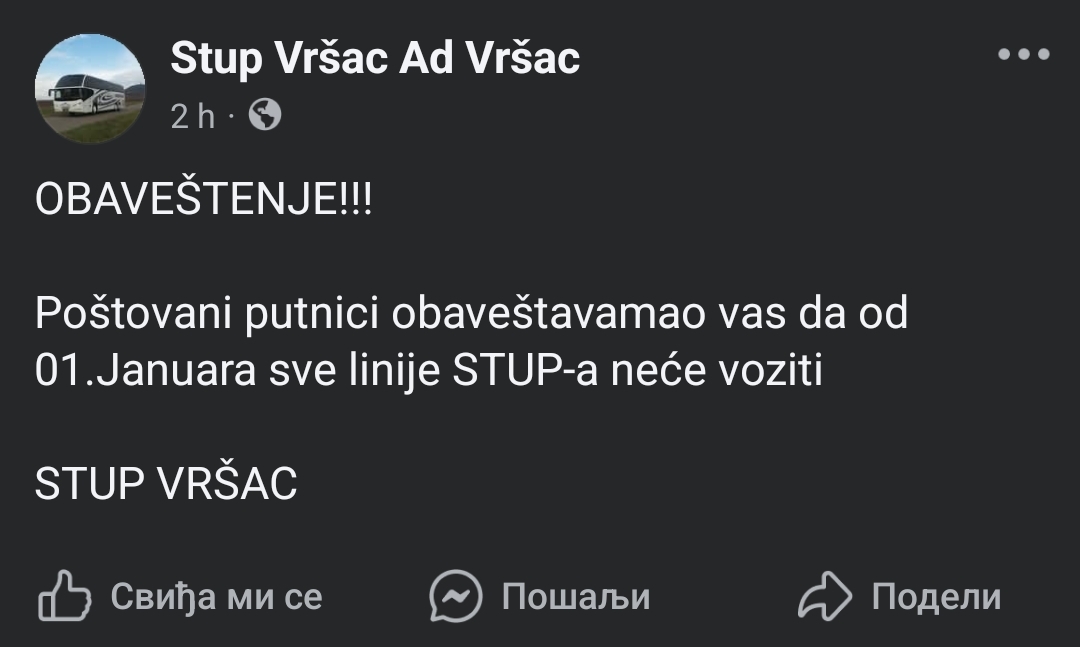This screenshot has width=1080, height=647.
Task: Click the STUP VRŠAC signature line
Action: point(166,485)
